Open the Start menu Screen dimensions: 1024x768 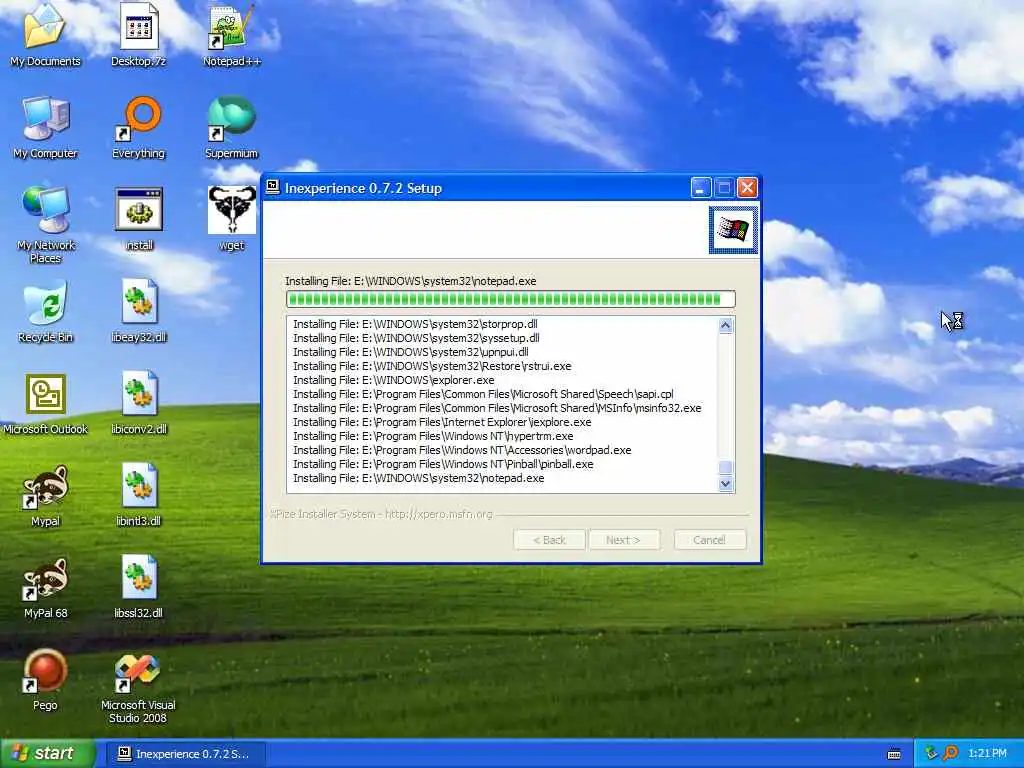[x=48, y=753]
